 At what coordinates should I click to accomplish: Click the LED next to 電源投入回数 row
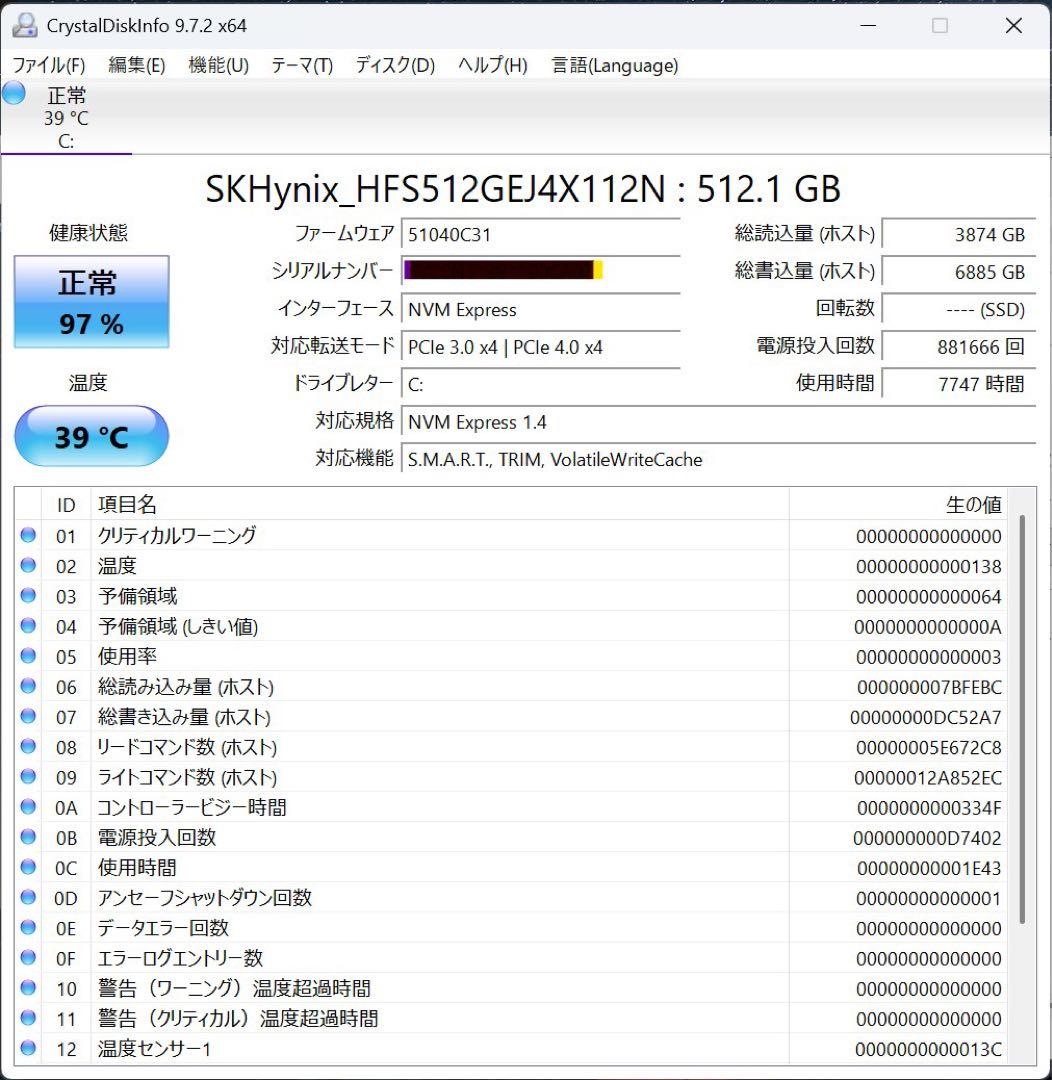pyautogui.click(x=27, y=838)
